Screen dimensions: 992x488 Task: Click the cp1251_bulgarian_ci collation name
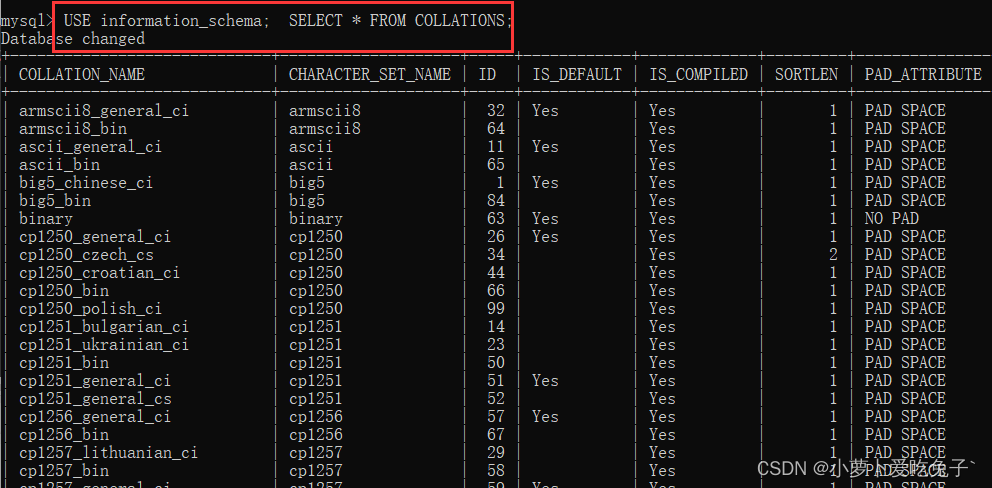pos(104,327)
